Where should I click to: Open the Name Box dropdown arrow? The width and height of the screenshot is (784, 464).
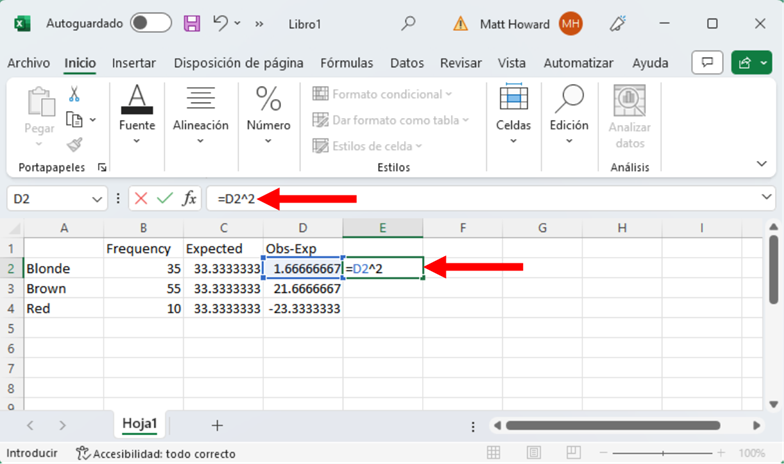98,199
